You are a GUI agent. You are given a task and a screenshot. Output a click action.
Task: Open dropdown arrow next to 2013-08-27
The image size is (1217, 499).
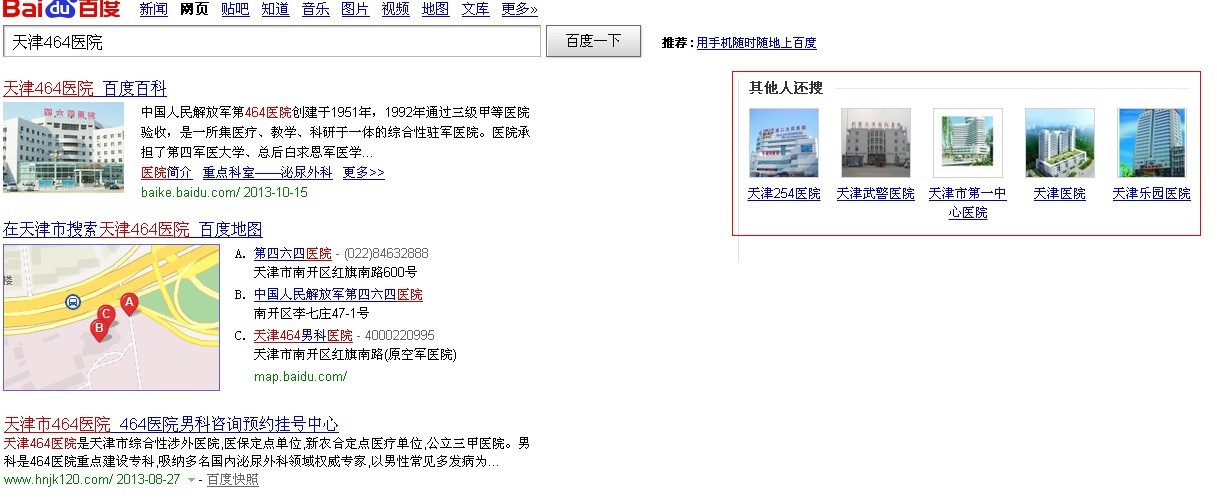[x=191, y=480]
